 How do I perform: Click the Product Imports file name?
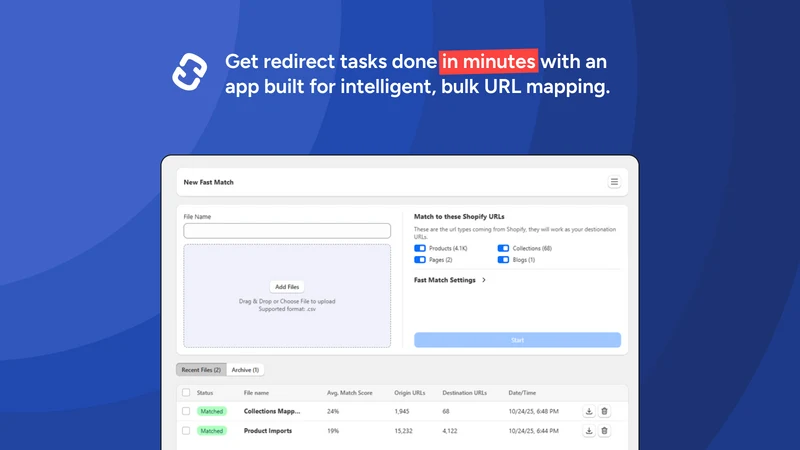point(268,431)
